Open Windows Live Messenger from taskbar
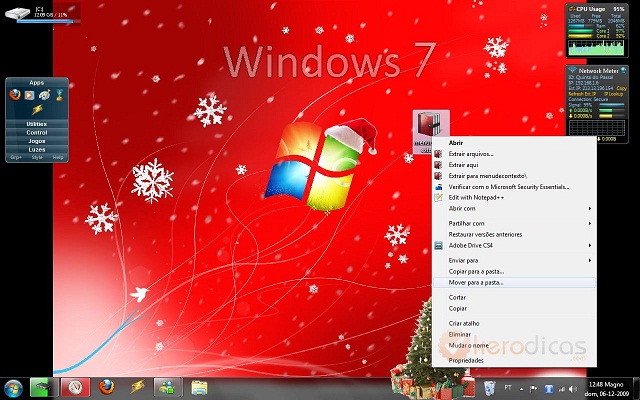The width and height of the screenshot is (640, 400). tap(168, 387)
